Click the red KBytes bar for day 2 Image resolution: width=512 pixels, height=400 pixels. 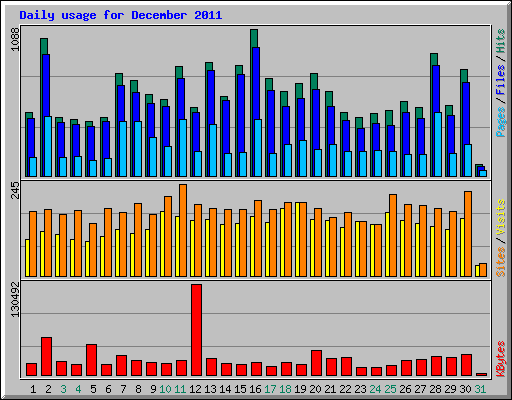(x=47, y=357)
